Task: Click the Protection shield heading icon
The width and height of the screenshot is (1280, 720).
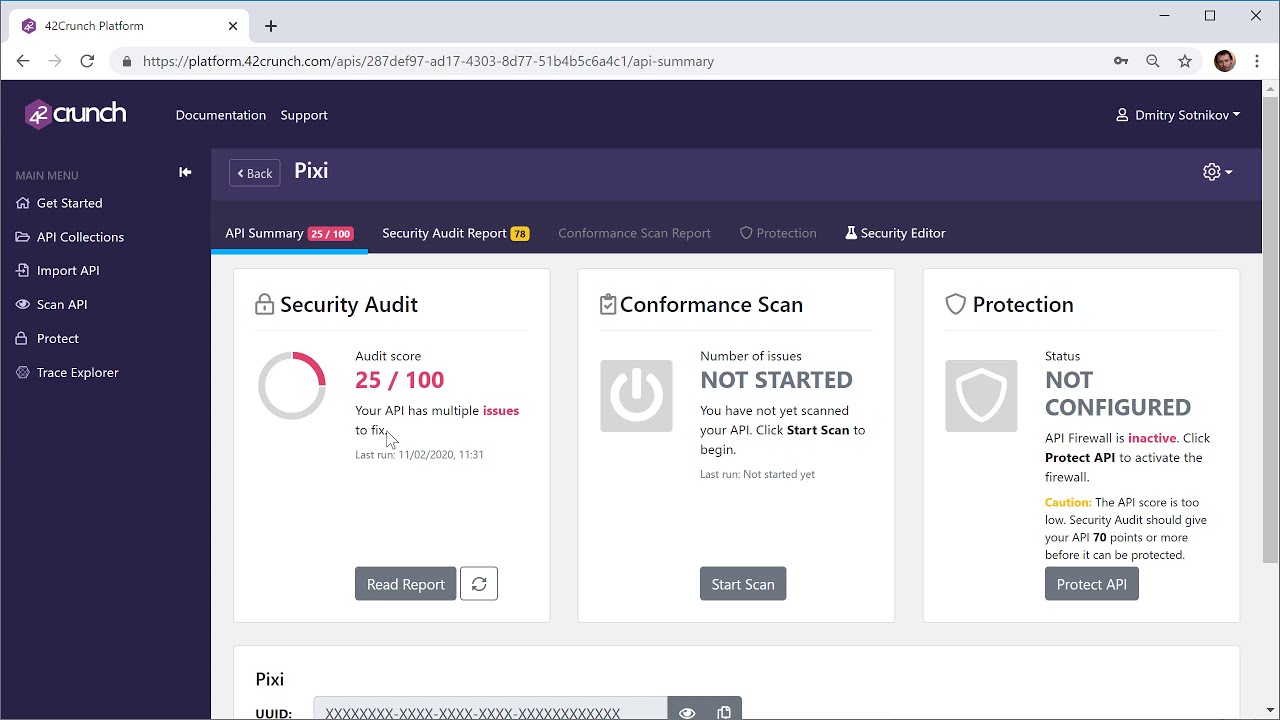Action: click(x=956, y=304)
